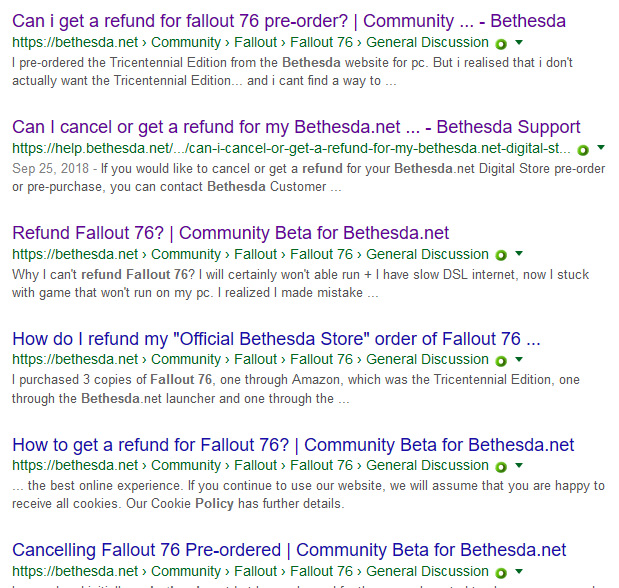The image size is (619, 588).
Task: Open 'Can i get a refund for fallout 76 pre-order?' link
Action: [289, 21]
